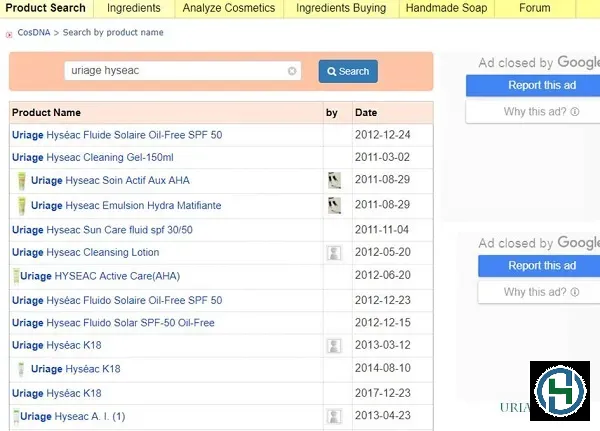The image size is (600, 431).
Task: Click the first Report this ad button
Action: (x=533, y=85)
